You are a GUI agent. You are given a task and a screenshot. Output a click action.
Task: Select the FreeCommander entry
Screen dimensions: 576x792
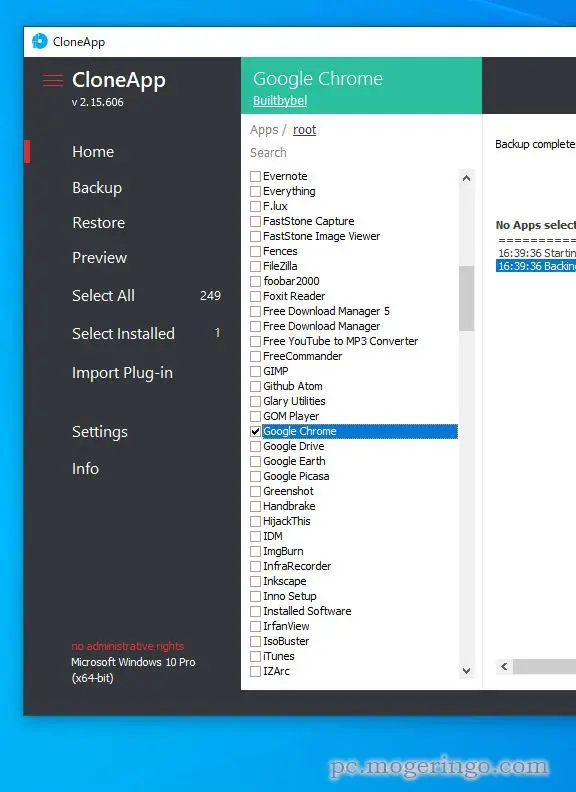click(x=303, y=356)
